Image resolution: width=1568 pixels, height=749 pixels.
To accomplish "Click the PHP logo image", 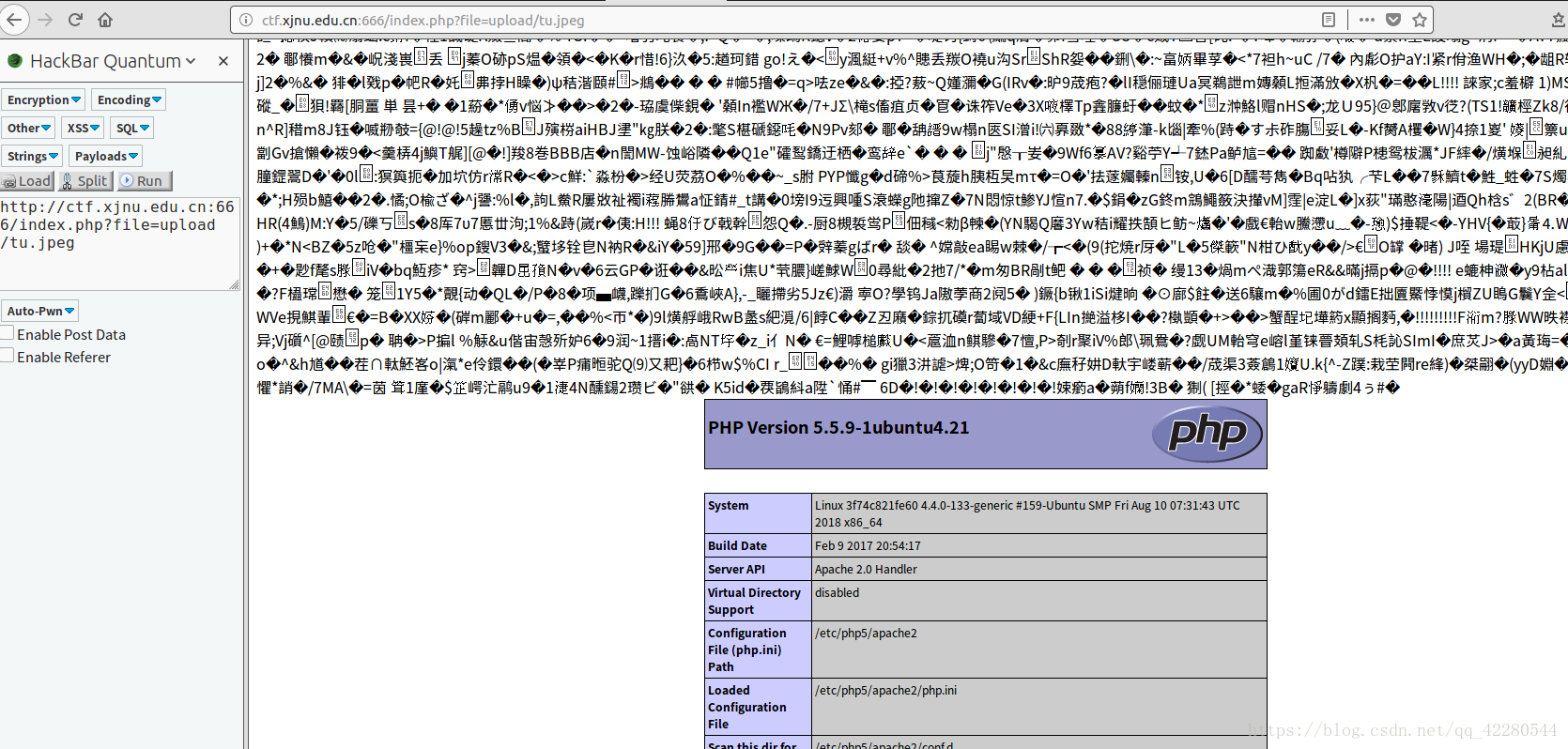I will pyautogui.click(x=1207, y=434).
